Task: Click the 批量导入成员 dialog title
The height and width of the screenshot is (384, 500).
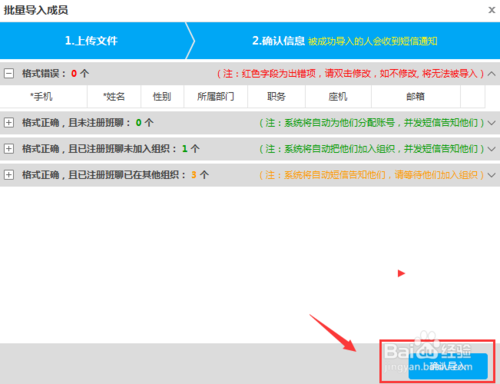Action: pos(36,10)
